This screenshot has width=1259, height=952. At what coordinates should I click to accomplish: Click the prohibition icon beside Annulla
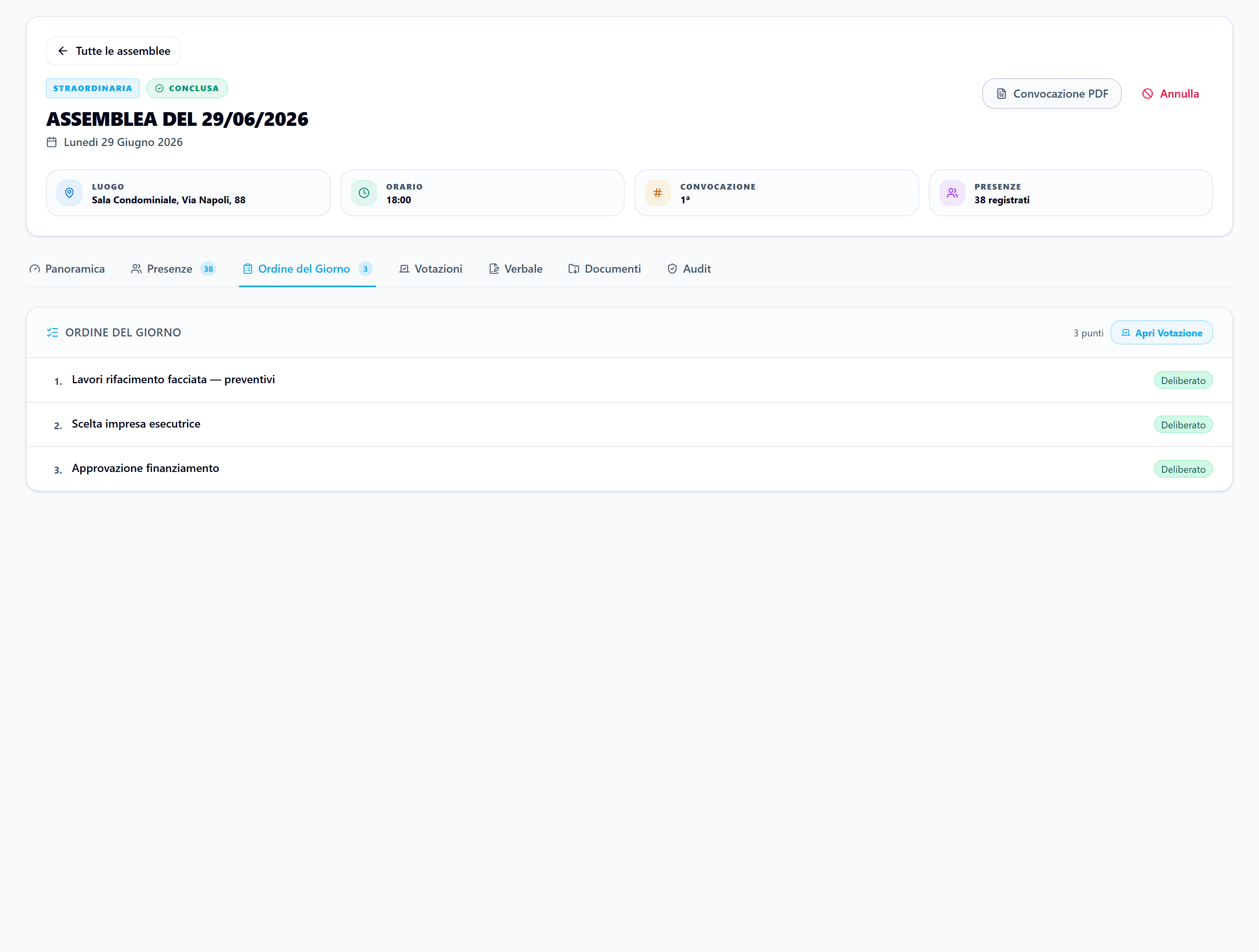click(x=1148, y=94)
